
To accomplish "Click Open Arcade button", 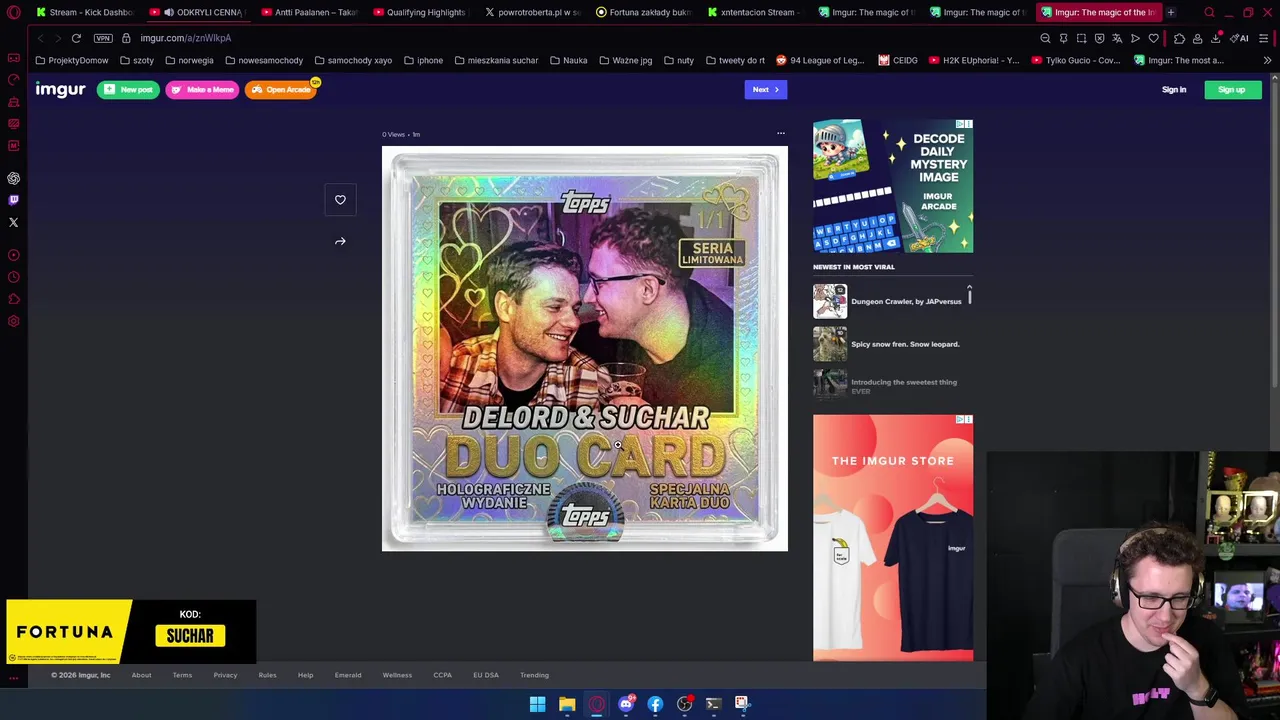I will [281, 90].
